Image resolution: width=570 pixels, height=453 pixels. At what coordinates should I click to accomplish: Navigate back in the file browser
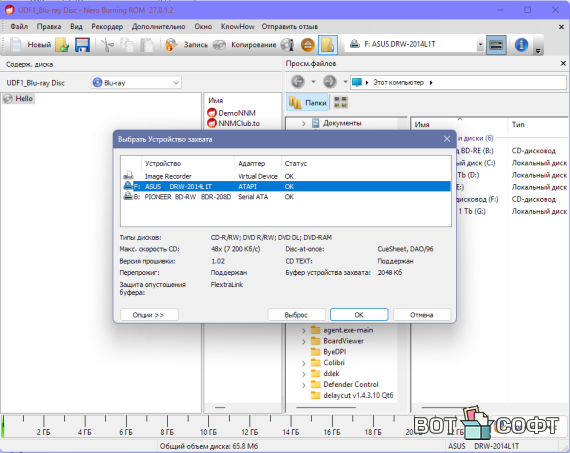tap(297, 82)
